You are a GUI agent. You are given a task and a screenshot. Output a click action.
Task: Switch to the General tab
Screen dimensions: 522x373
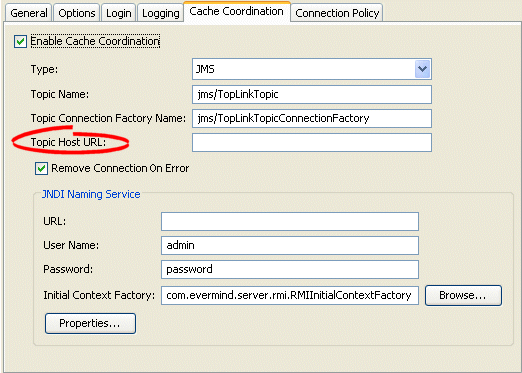(29, 13)
